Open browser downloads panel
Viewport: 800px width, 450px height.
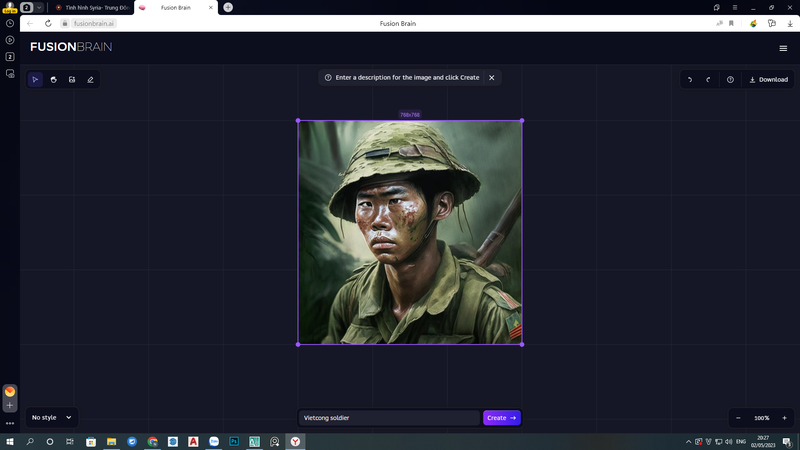click(790, 23)
